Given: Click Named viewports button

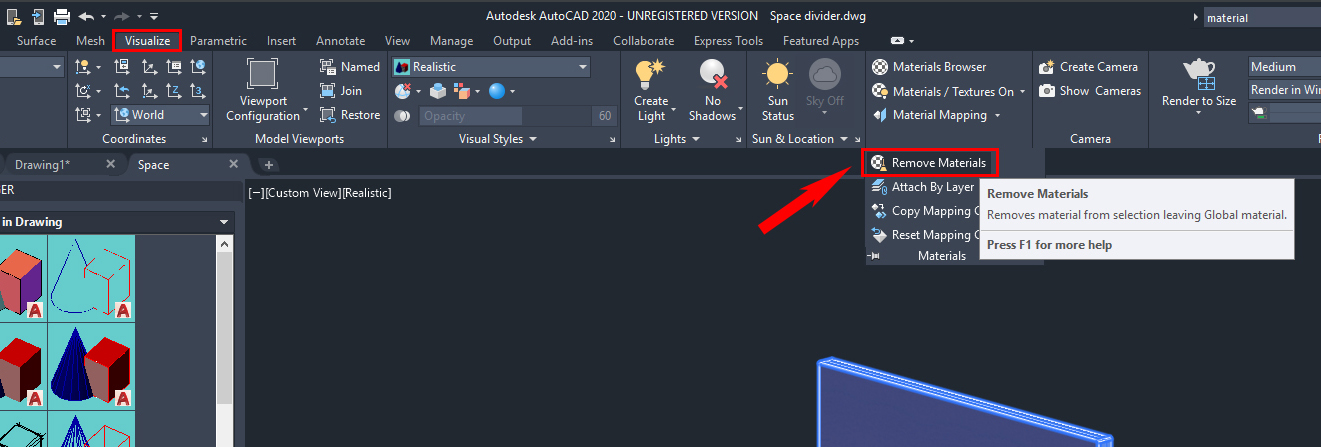Looking at the screenshot, I should pos(350,67).
